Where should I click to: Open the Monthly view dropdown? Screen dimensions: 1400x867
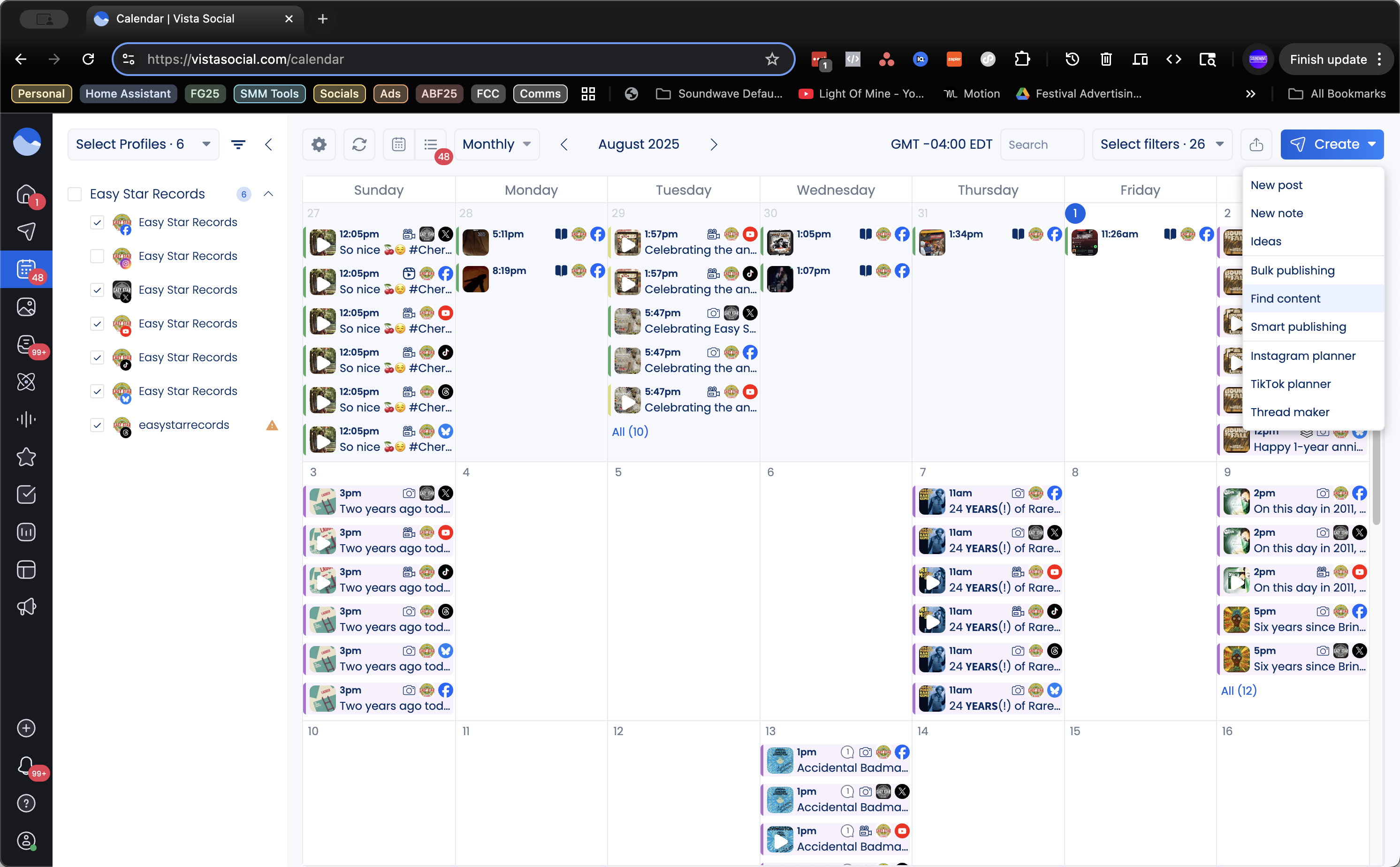(496, 144)
